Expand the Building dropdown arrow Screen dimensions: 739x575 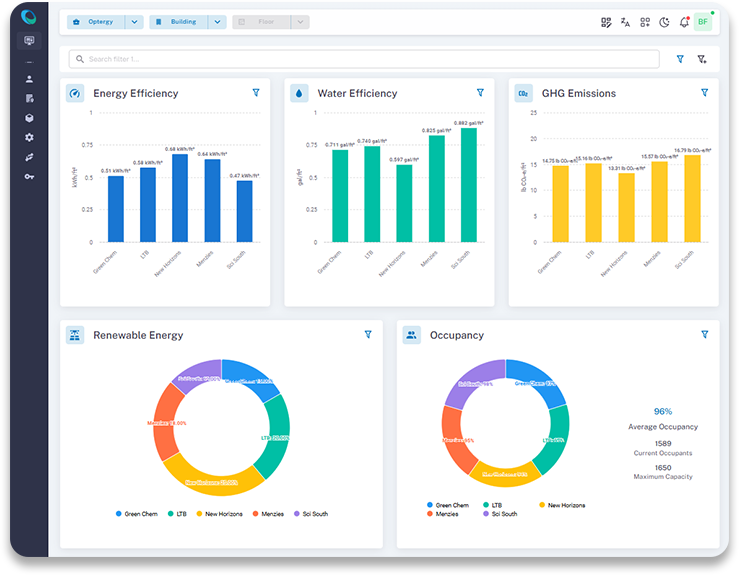(217, 22)
